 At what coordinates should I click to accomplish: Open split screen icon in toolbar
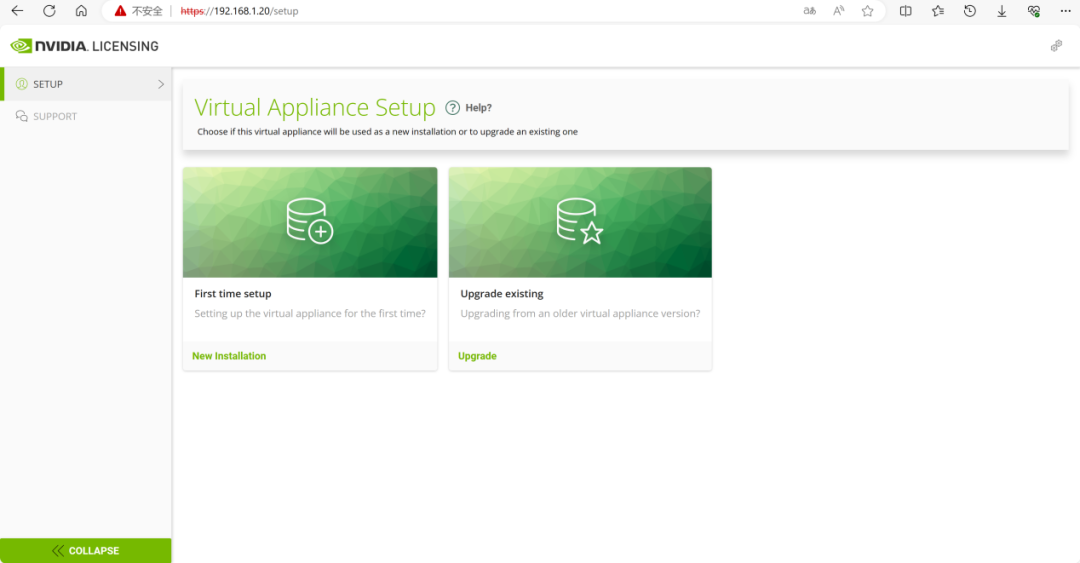click(906, 11)
